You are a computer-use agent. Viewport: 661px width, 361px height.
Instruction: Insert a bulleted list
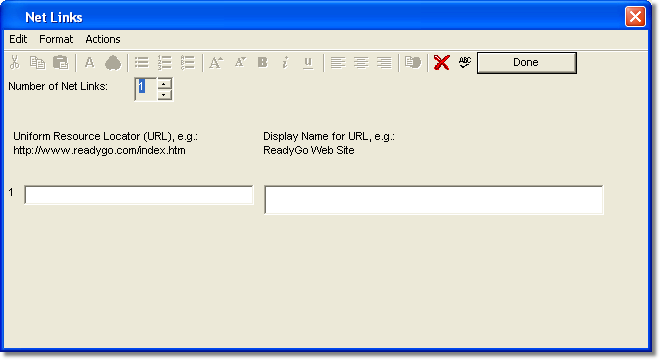coord(142,62)
